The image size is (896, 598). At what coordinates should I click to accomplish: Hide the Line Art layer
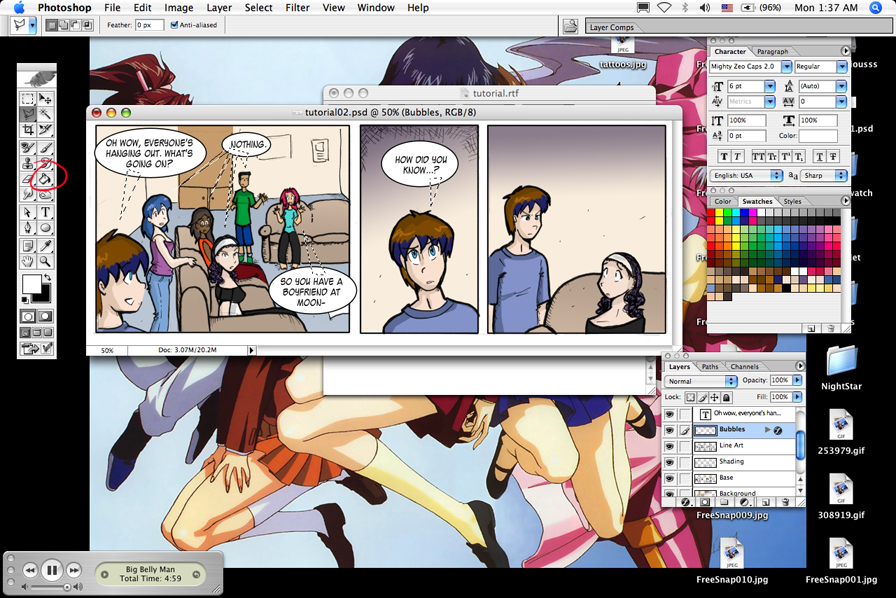670,446
